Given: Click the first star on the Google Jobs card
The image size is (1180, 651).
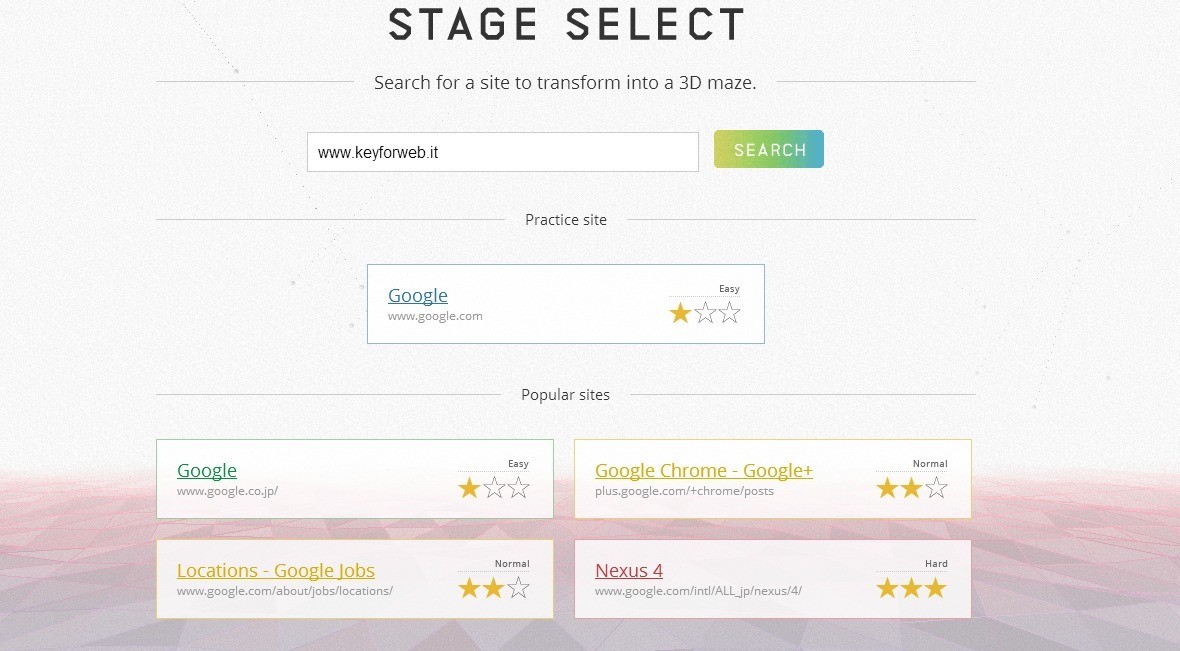Looking at the screenshot, I should 469,588.
